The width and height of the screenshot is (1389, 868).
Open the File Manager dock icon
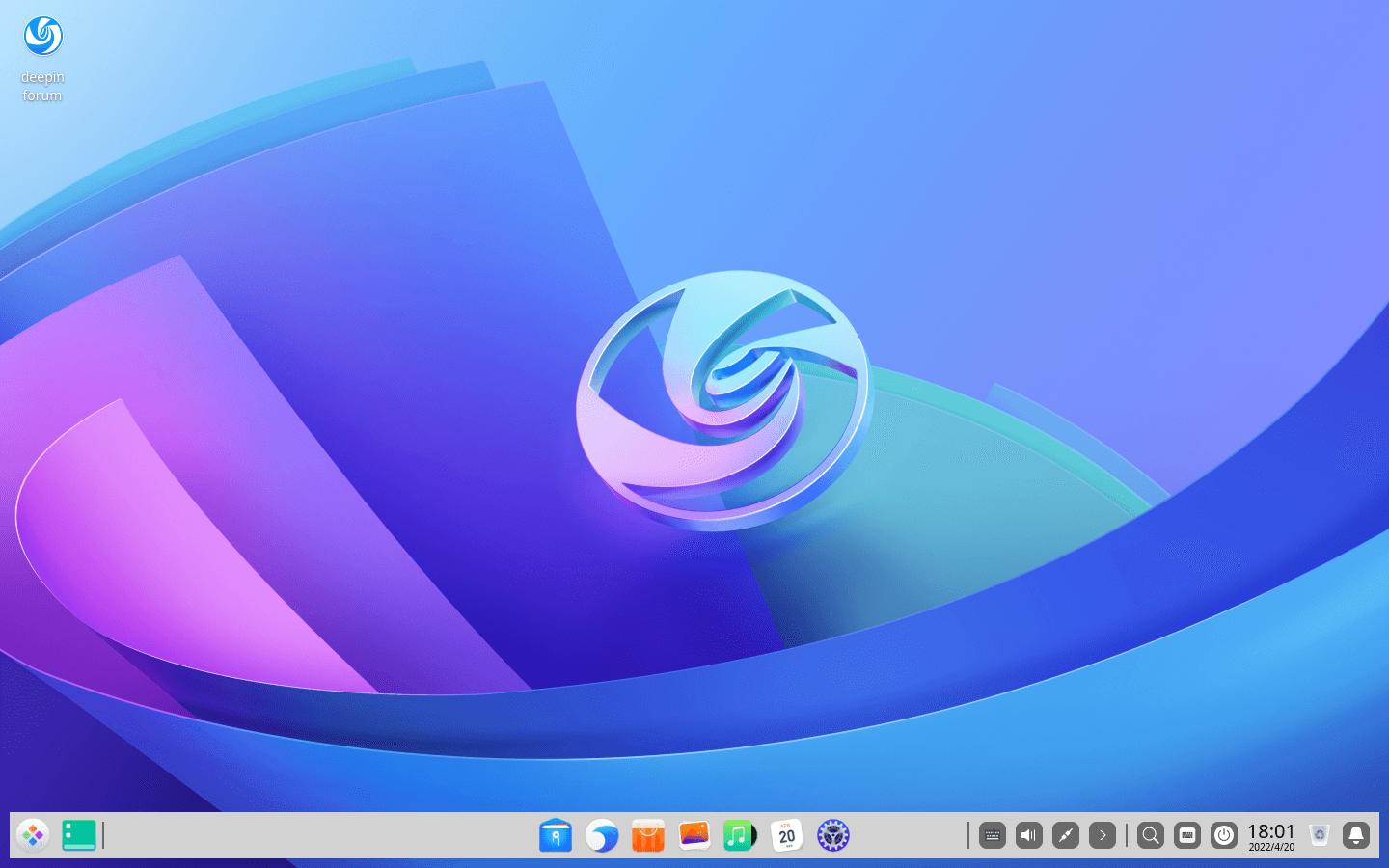556,835
